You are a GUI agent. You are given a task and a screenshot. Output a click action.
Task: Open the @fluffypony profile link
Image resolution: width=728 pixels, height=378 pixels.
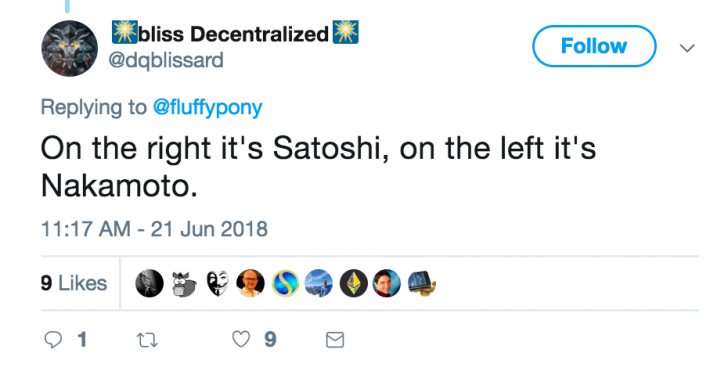coord(208,107)
